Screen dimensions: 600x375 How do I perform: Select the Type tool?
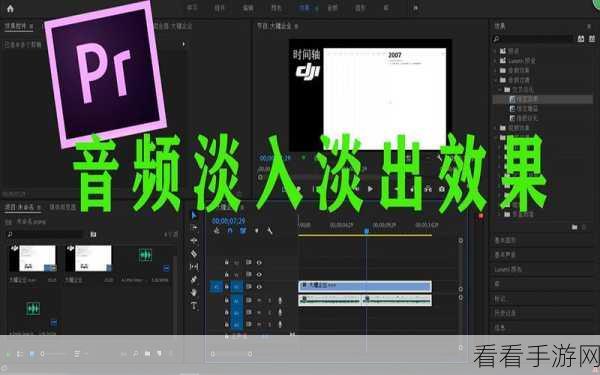click(x=194, y=305)
